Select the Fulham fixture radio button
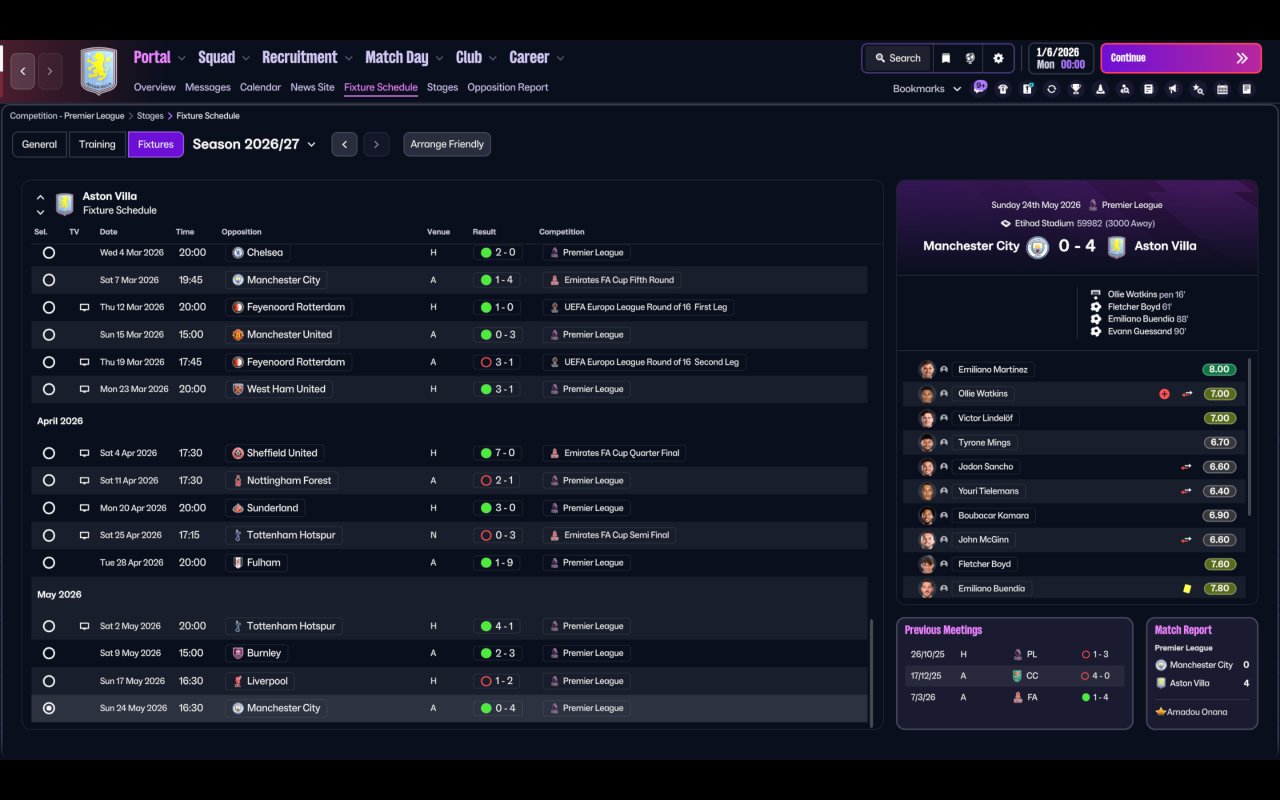Image resolution: width=1280 pixels, height=800 pixels. [49, 563]
